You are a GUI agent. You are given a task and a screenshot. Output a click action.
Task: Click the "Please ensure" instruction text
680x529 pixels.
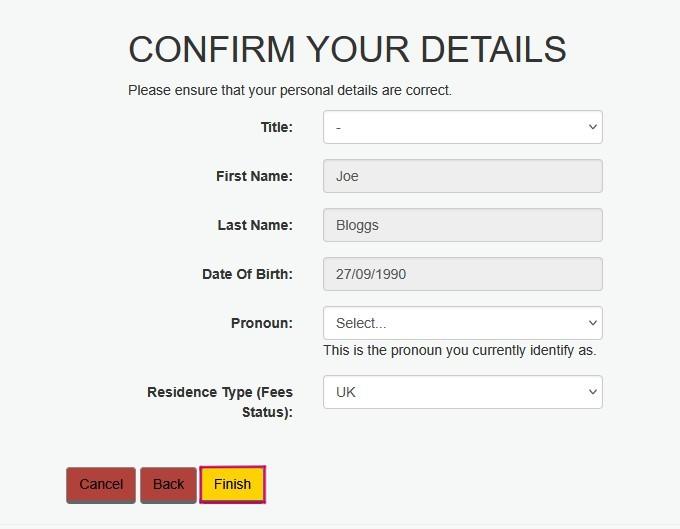point(290,90)
